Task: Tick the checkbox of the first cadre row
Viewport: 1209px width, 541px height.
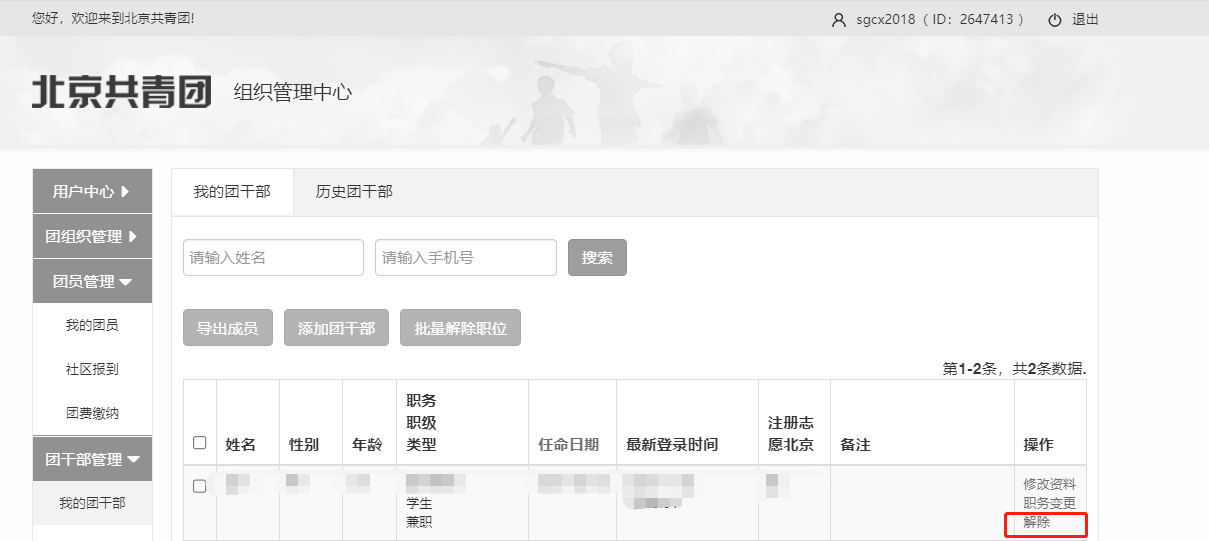Action: pos(199,486)
